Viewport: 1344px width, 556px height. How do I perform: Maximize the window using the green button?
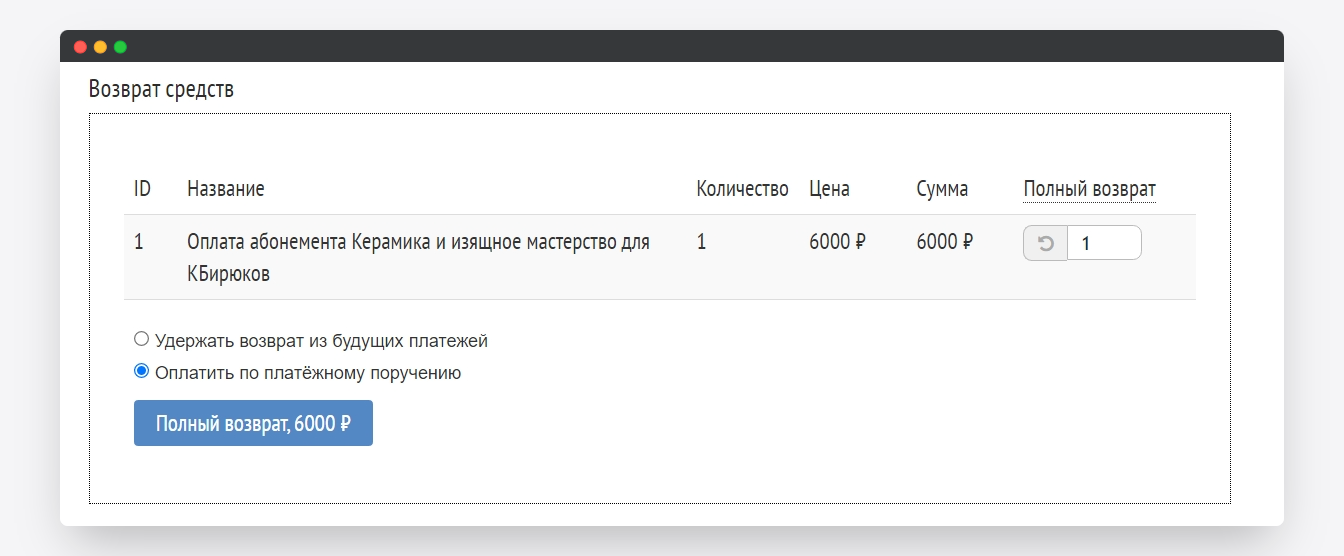(120, 47)
